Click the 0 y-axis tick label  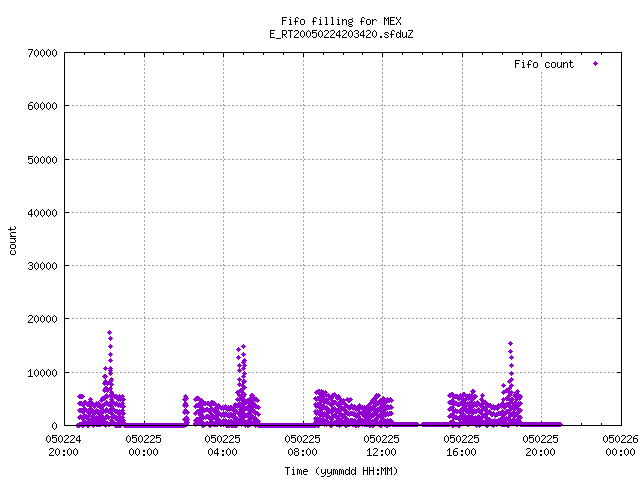tap(55, 426)
